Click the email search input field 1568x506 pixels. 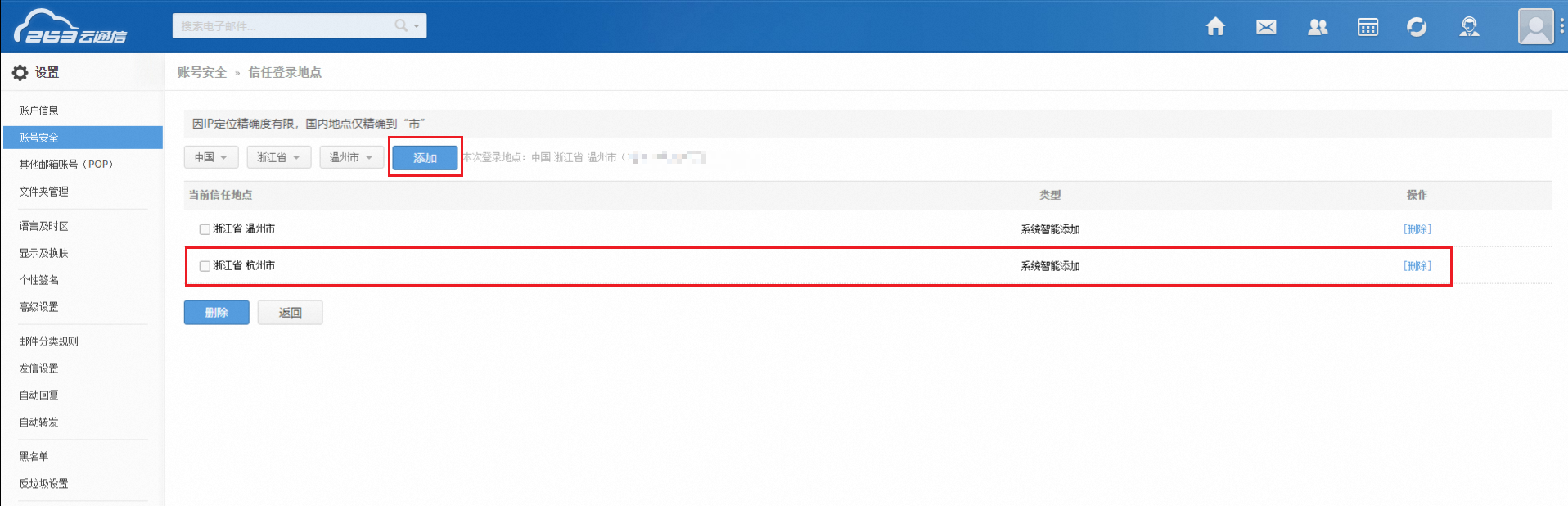point(282,26)
